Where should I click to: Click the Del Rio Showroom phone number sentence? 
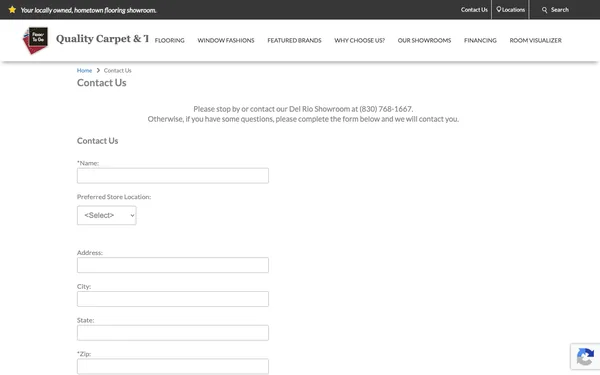coord(303,109)
